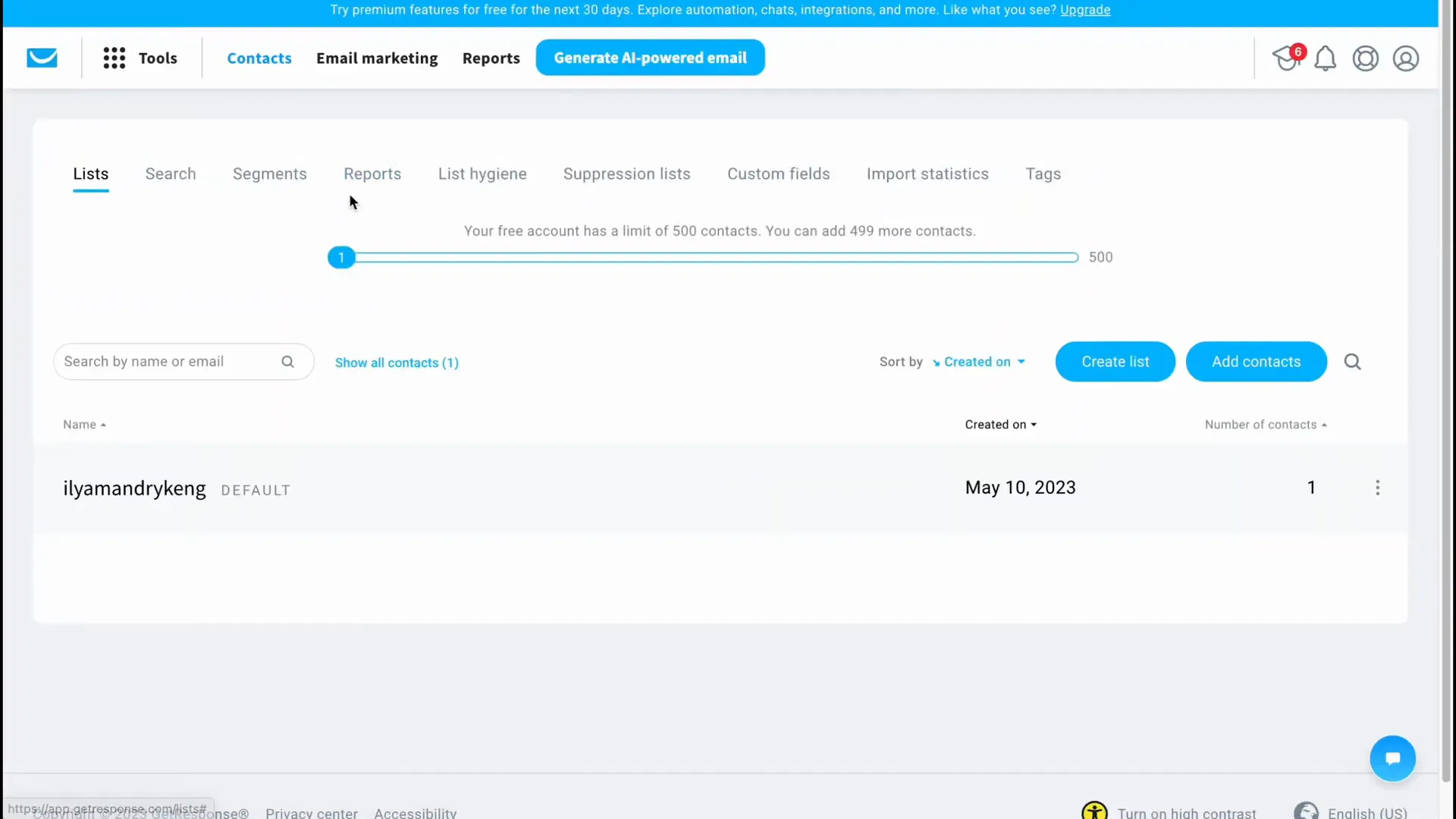Click Show all contacts (1) link
This screenshot has width=1456, height=819.
click(397, 362)
